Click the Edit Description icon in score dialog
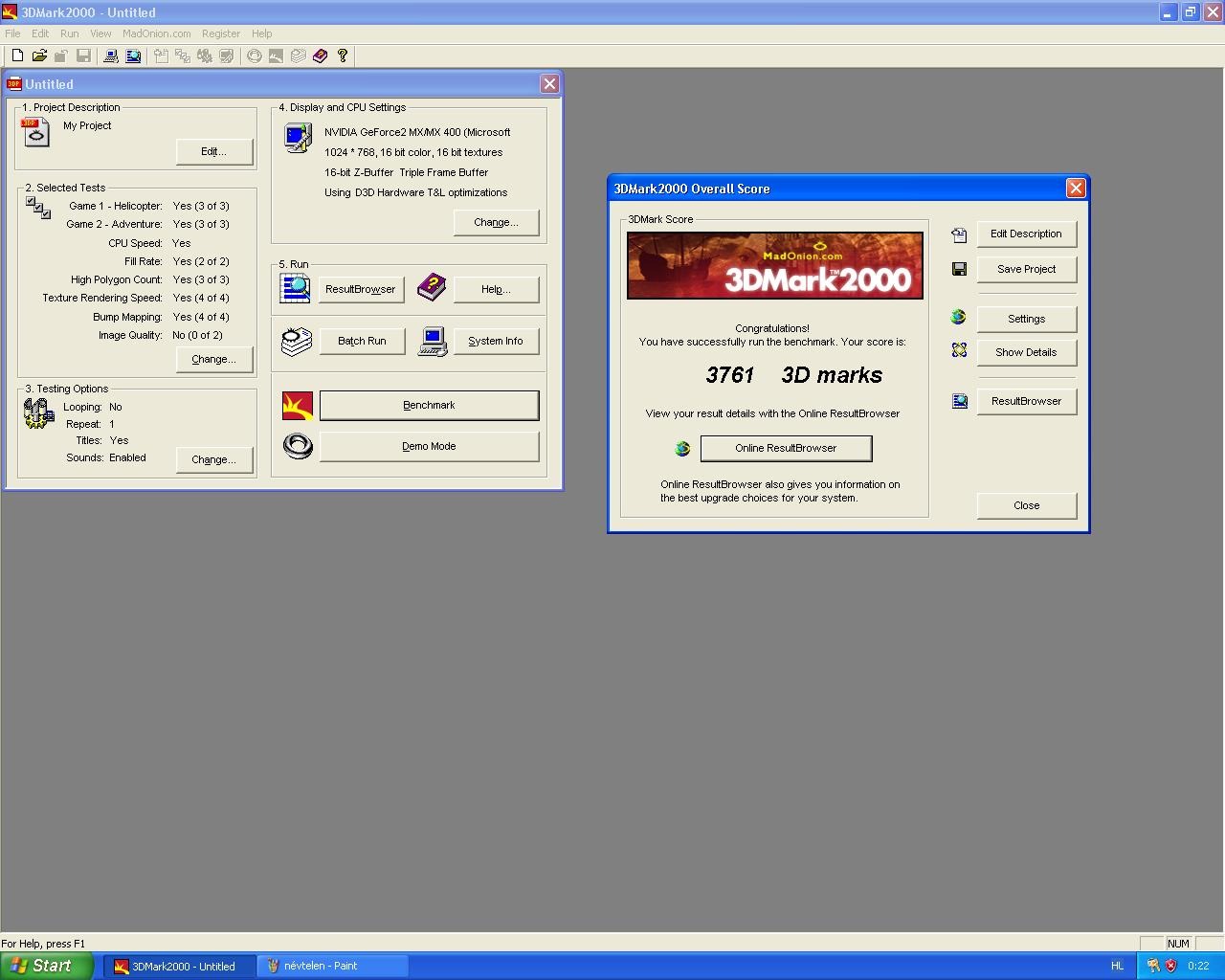 coord(959,234)
